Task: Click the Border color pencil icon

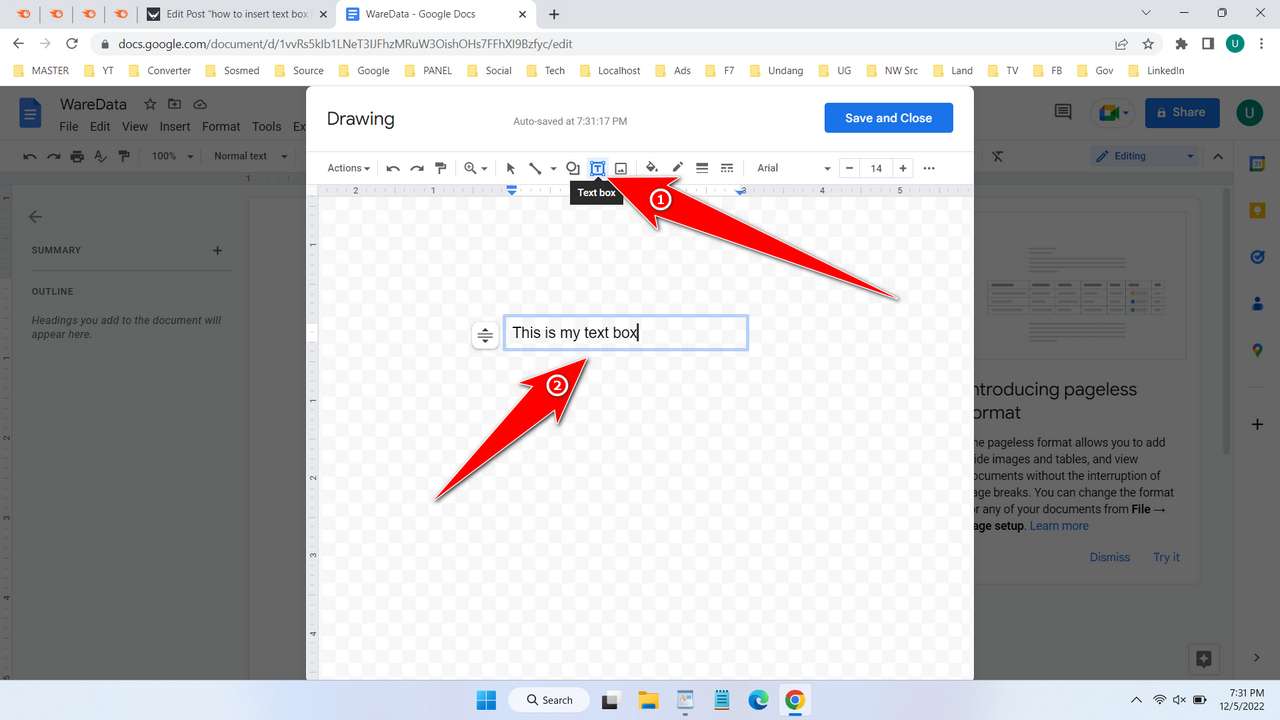Action: coord(677,168)
